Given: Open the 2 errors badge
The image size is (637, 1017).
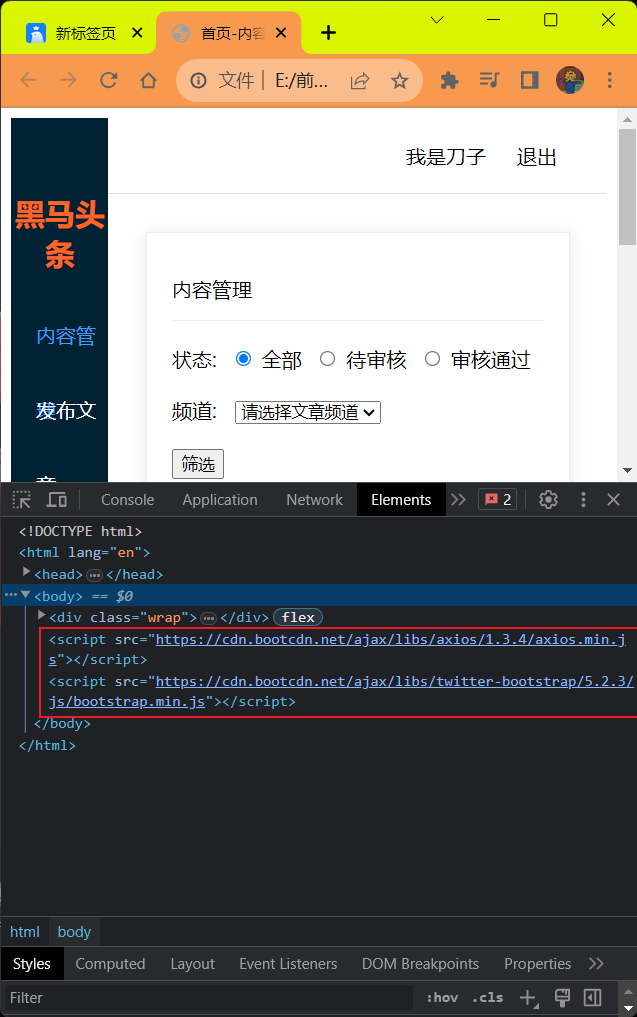Looking at the screenshot, I should [x=498, y=499].
